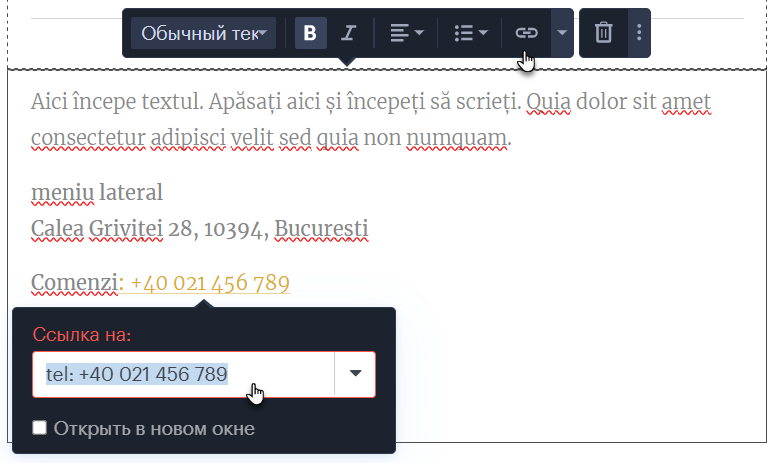Toggle italic formatting
Viewport: 774px width, 463px height.
coord(348,33)
